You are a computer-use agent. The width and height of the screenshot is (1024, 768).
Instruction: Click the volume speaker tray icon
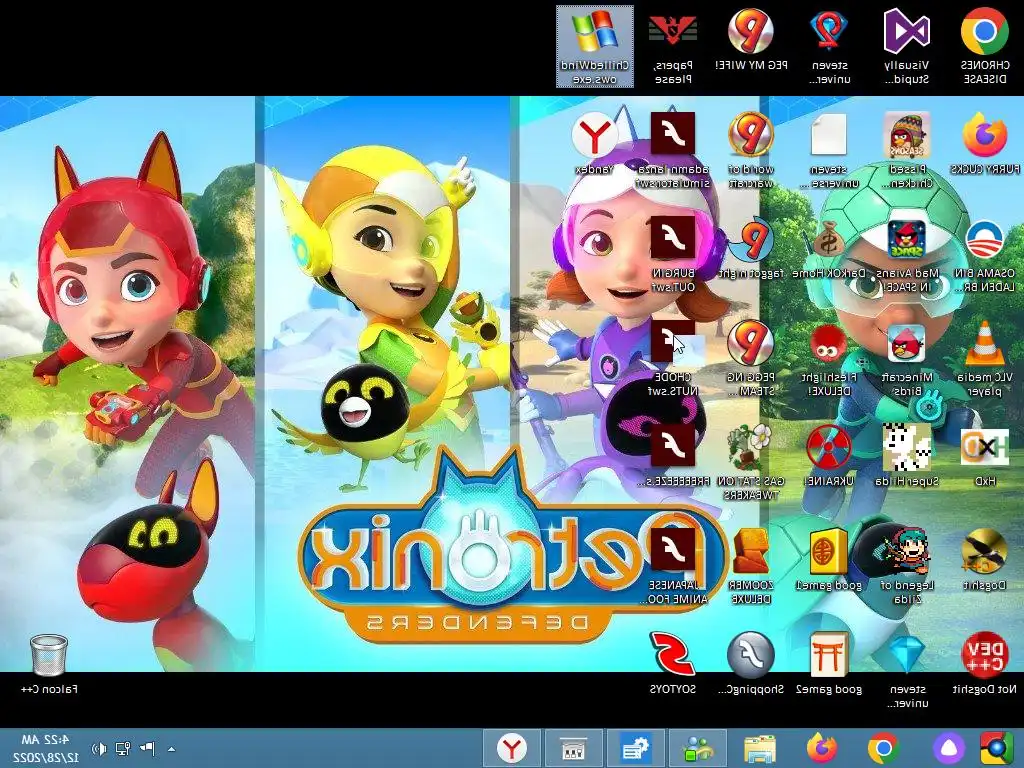(x=99, y=748)
